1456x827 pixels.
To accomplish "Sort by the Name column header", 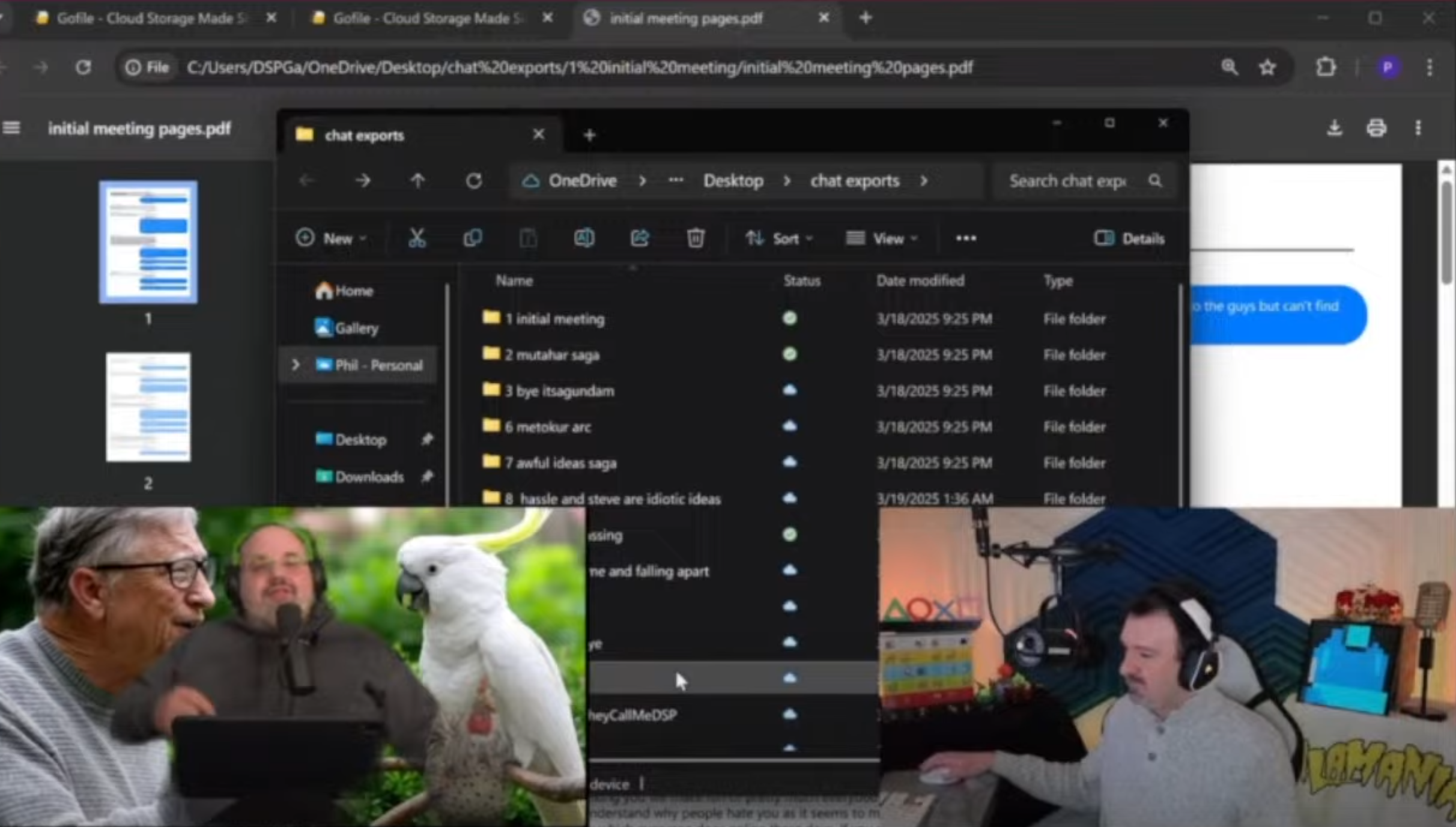I will (514, 280).
